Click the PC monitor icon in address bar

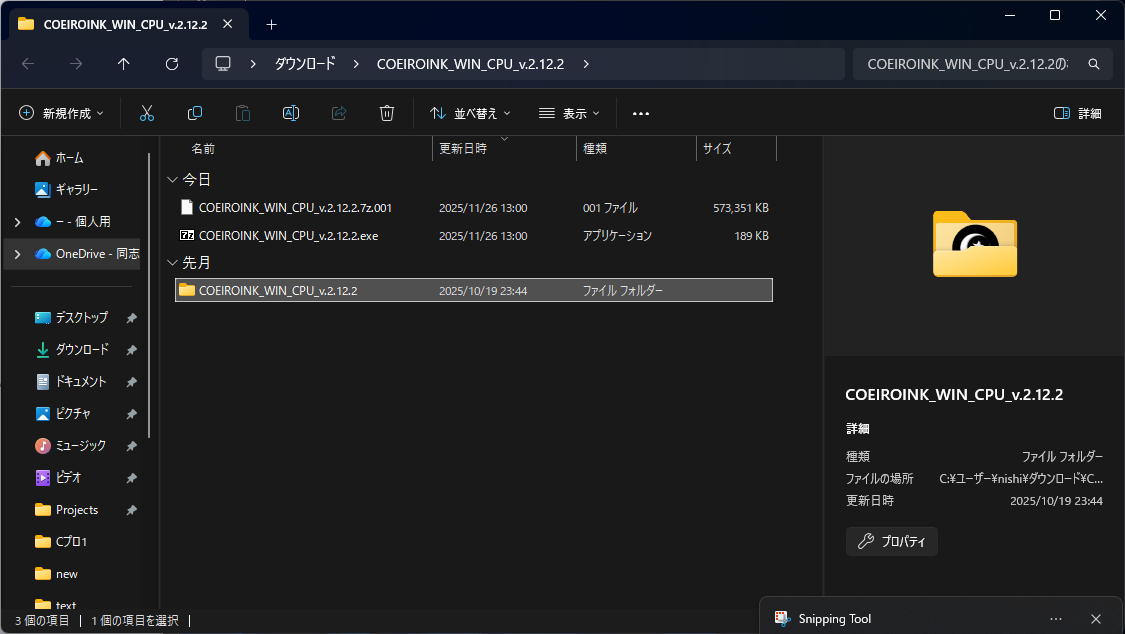pos(223,64)
